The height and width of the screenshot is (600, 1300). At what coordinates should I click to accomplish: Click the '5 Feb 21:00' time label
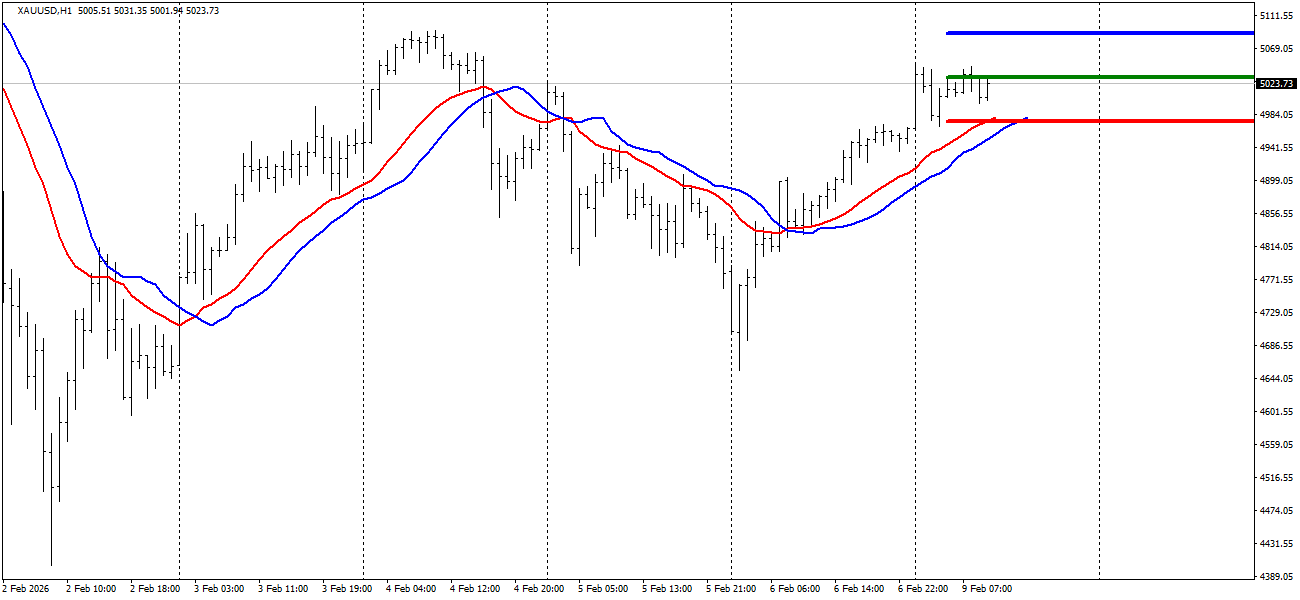coord(731,589)
